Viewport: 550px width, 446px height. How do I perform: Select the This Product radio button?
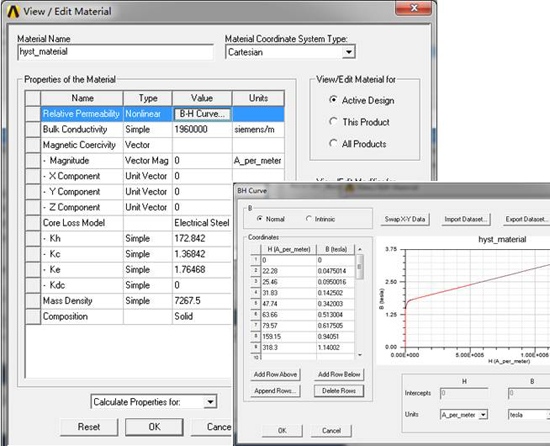(333, 121)
